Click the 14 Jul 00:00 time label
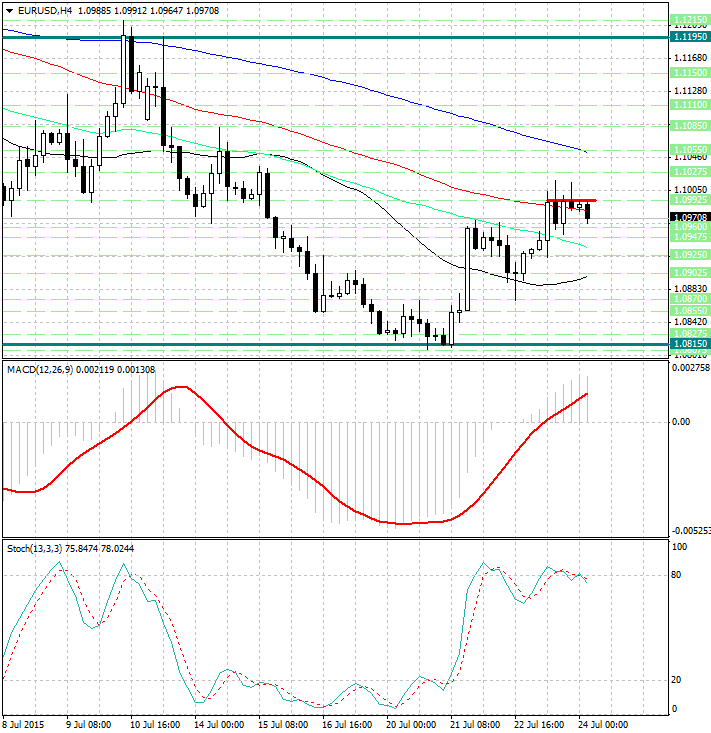 [x=219, y=725]
